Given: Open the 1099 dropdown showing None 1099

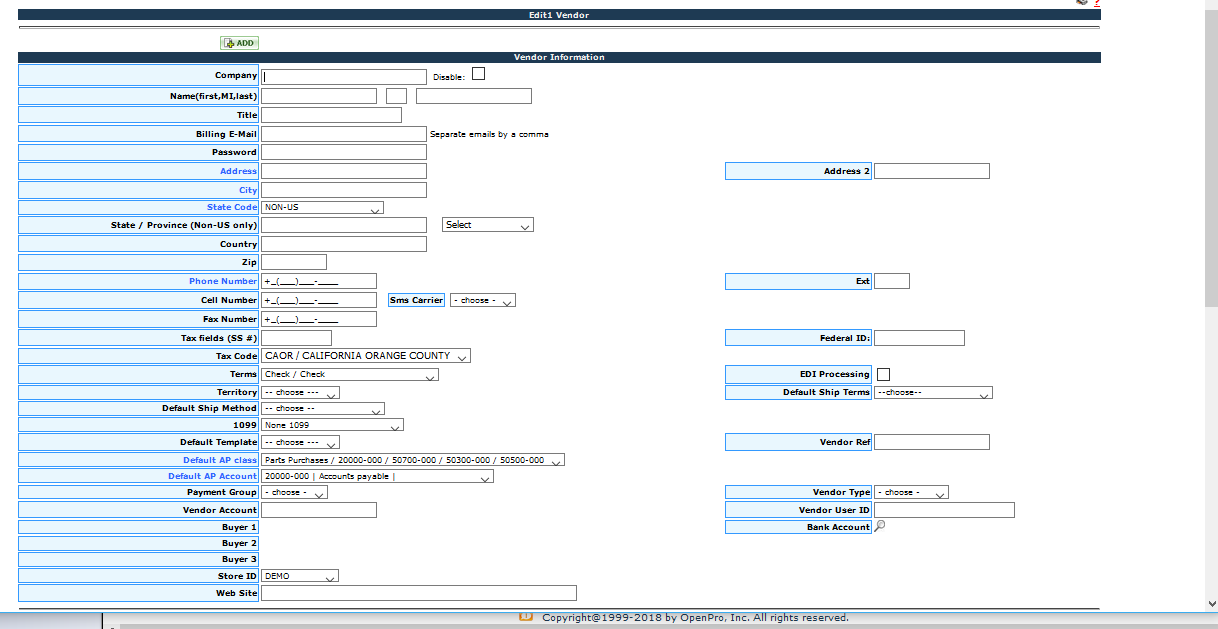Looking at the screenshot, I should point(331,425).
